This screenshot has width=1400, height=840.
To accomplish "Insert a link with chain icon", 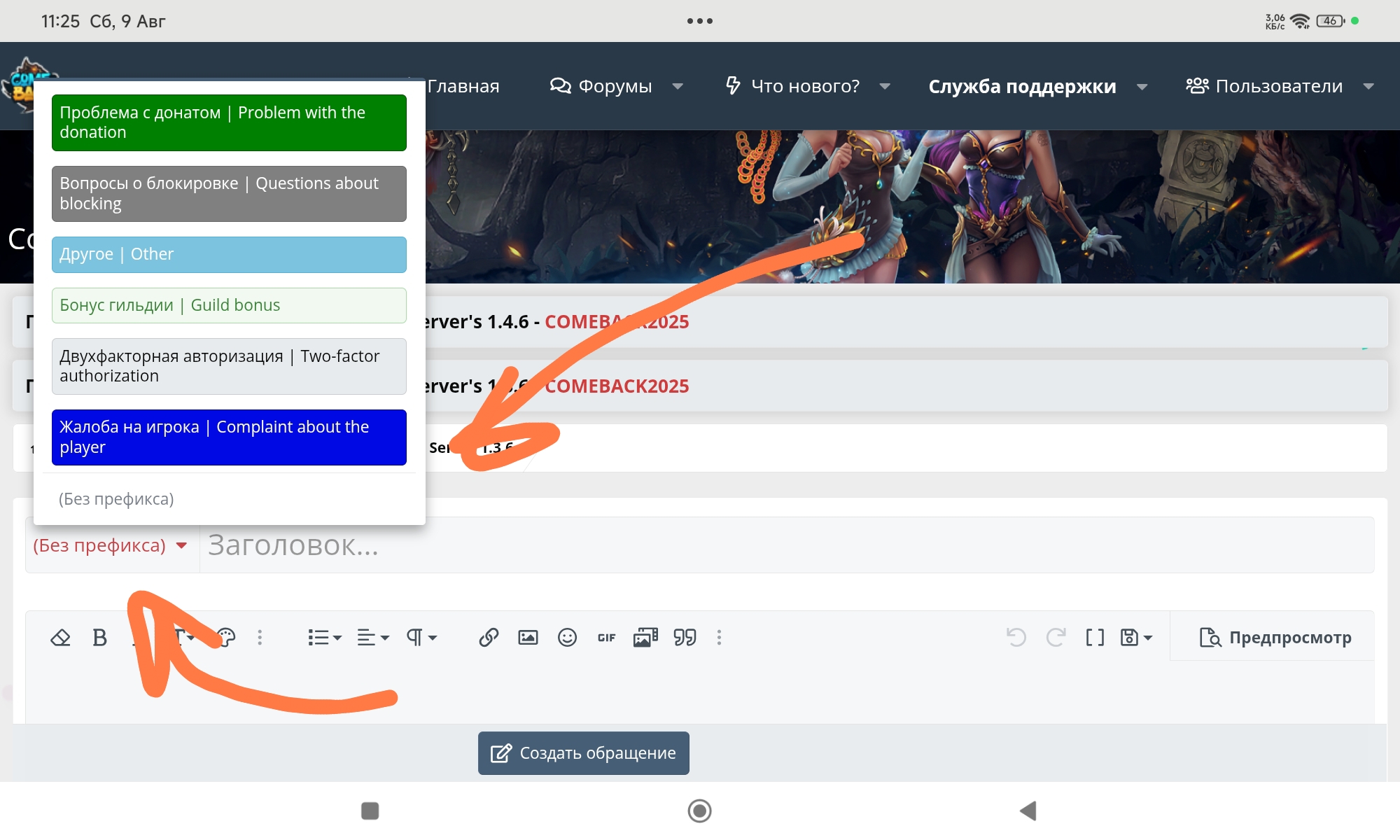I will click(489, 637).
